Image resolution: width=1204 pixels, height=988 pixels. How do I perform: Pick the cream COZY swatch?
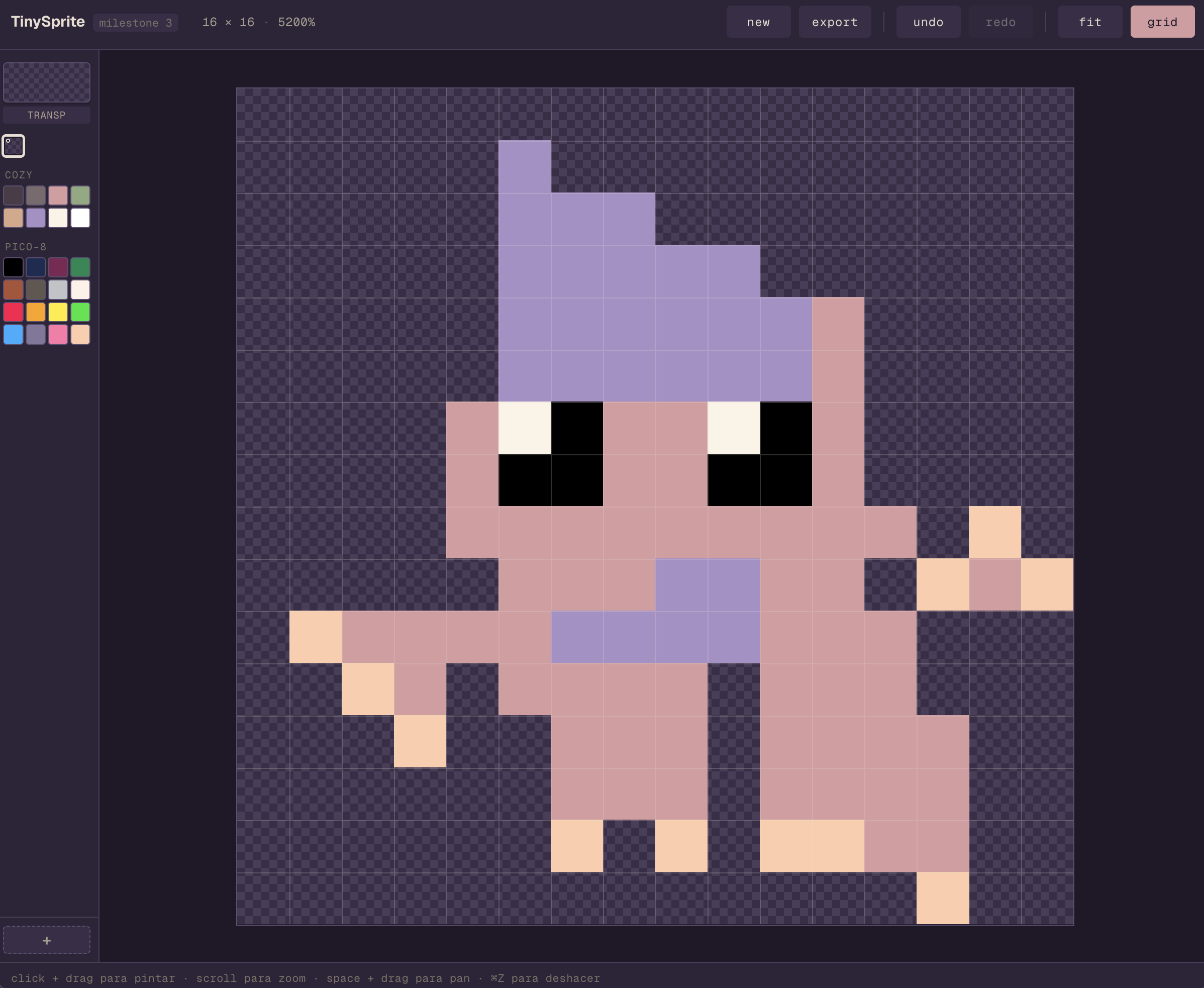click(58, 218)
